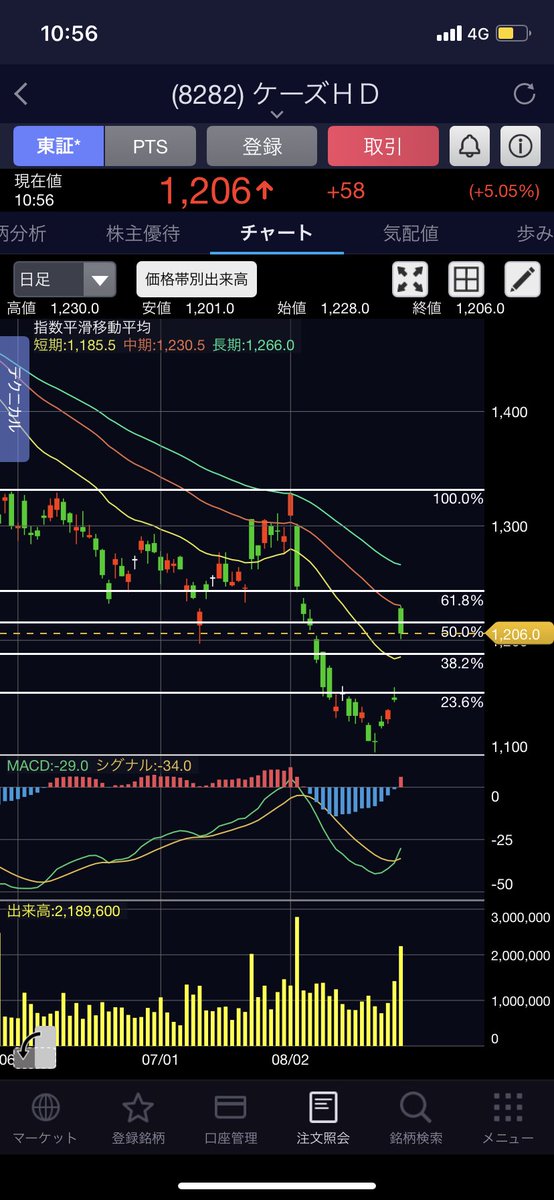Tap the 短期:1,185.5 moving average value

coord(76,344)
